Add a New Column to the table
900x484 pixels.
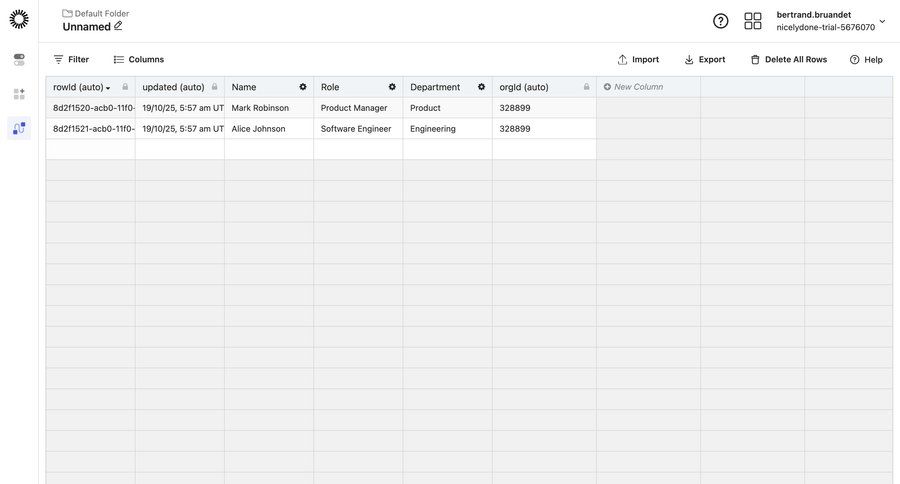[634, 87]
